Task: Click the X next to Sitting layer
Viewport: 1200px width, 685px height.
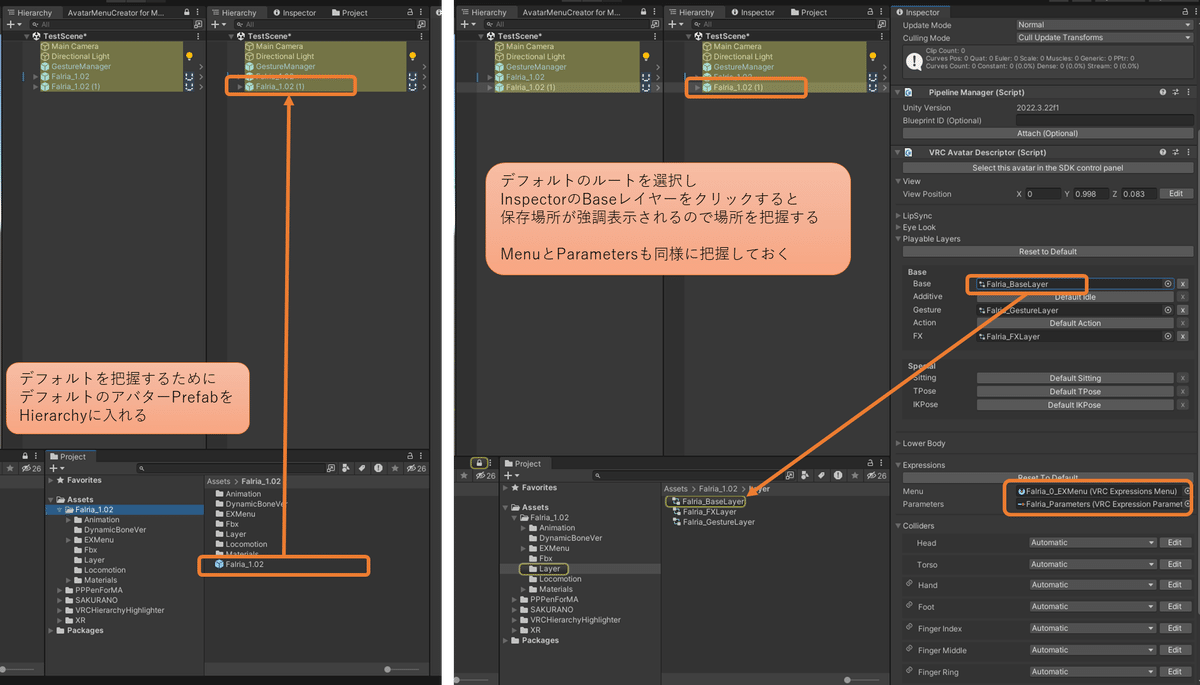Action: coord(1183,378)
